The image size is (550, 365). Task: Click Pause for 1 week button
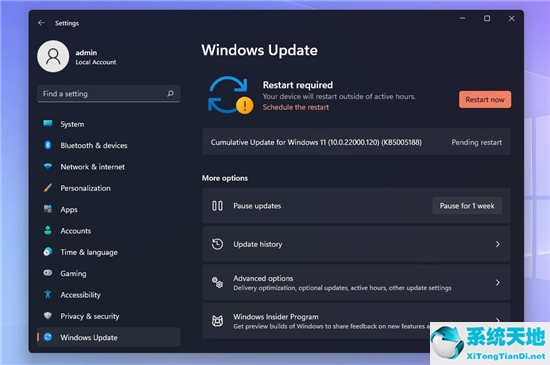(467, 206)
